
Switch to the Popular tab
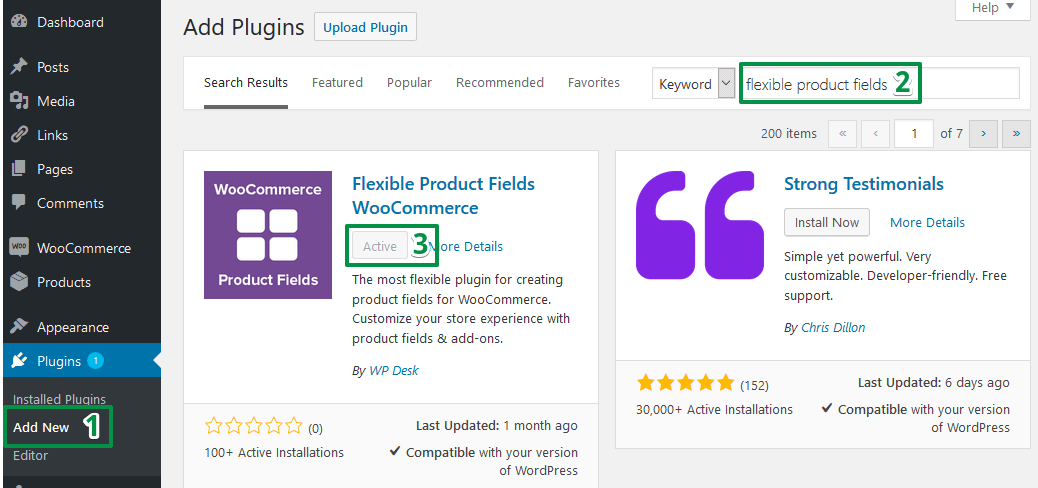pyautogui.click(x=409, y=83)
